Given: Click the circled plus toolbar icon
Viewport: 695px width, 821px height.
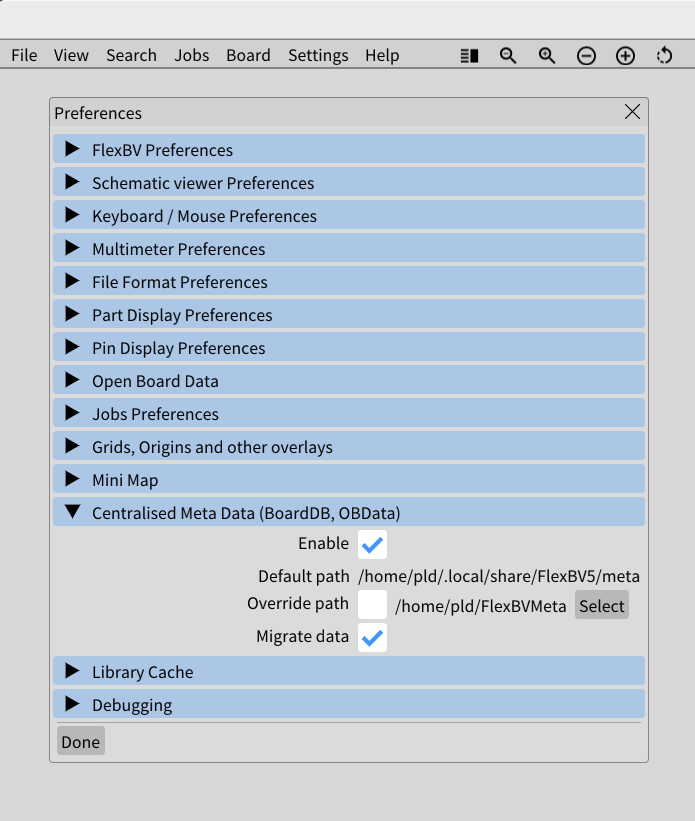Looking at the screenshot, I should [625, 56].
